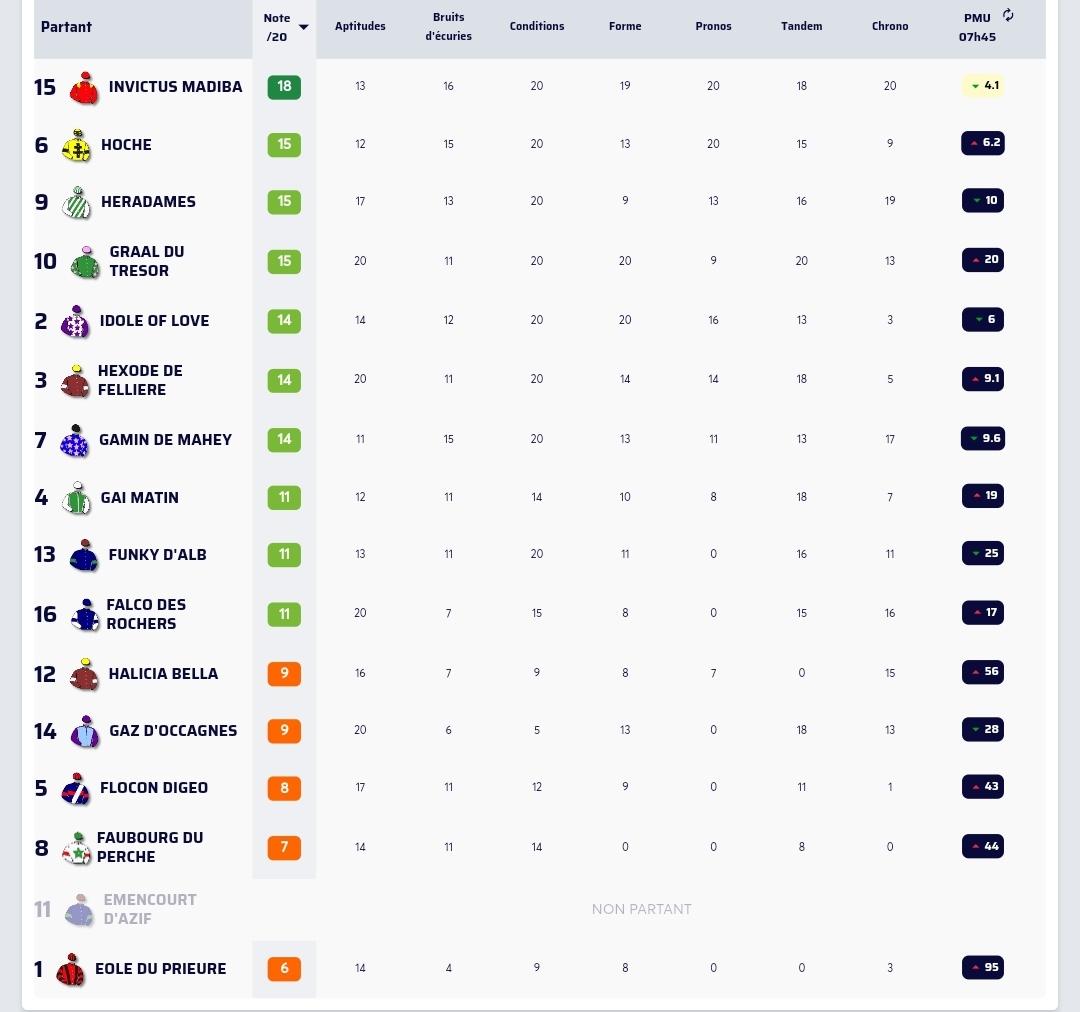Sort table by Aptitudes column
The image size is (1080, 1012).
point(360,26)
